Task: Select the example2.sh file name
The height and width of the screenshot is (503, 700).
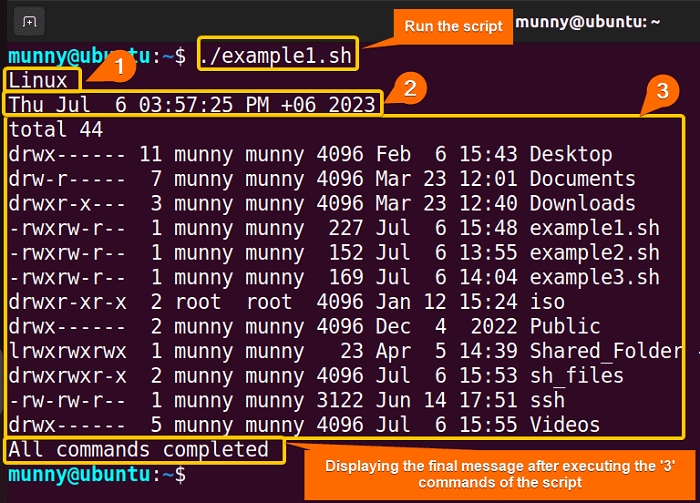Action: [594, 253]
